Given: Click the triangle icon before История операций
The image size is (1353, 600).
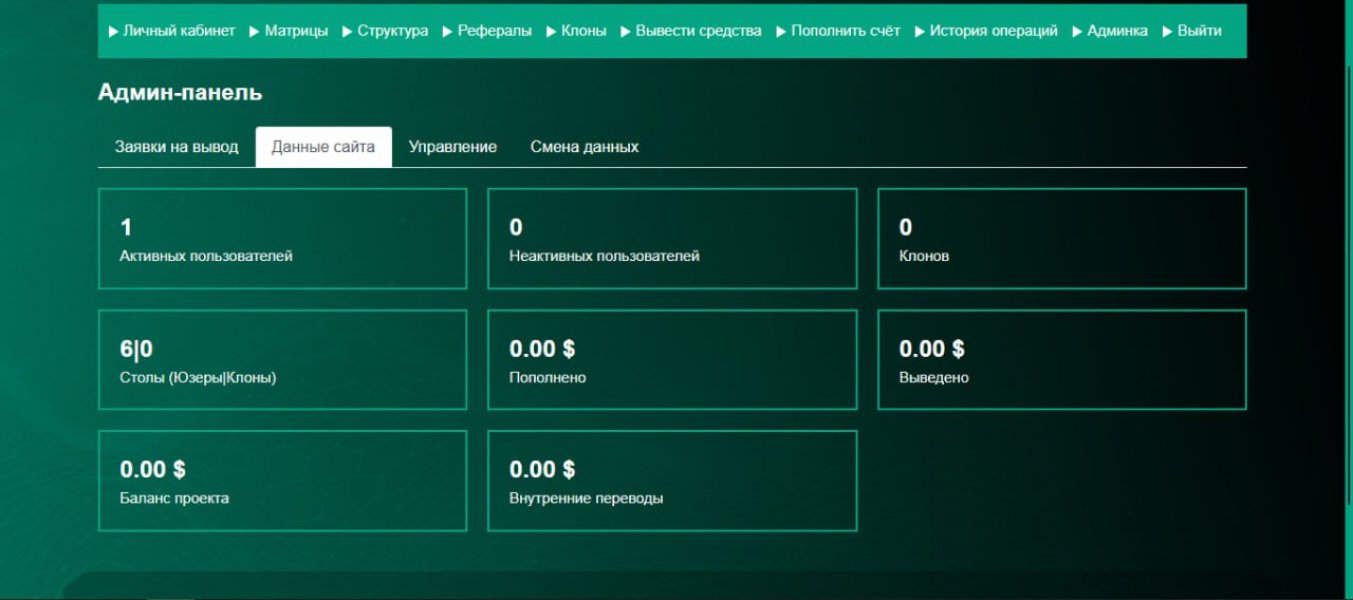Looking at the screenshot, I should click(x=919, y=30).
